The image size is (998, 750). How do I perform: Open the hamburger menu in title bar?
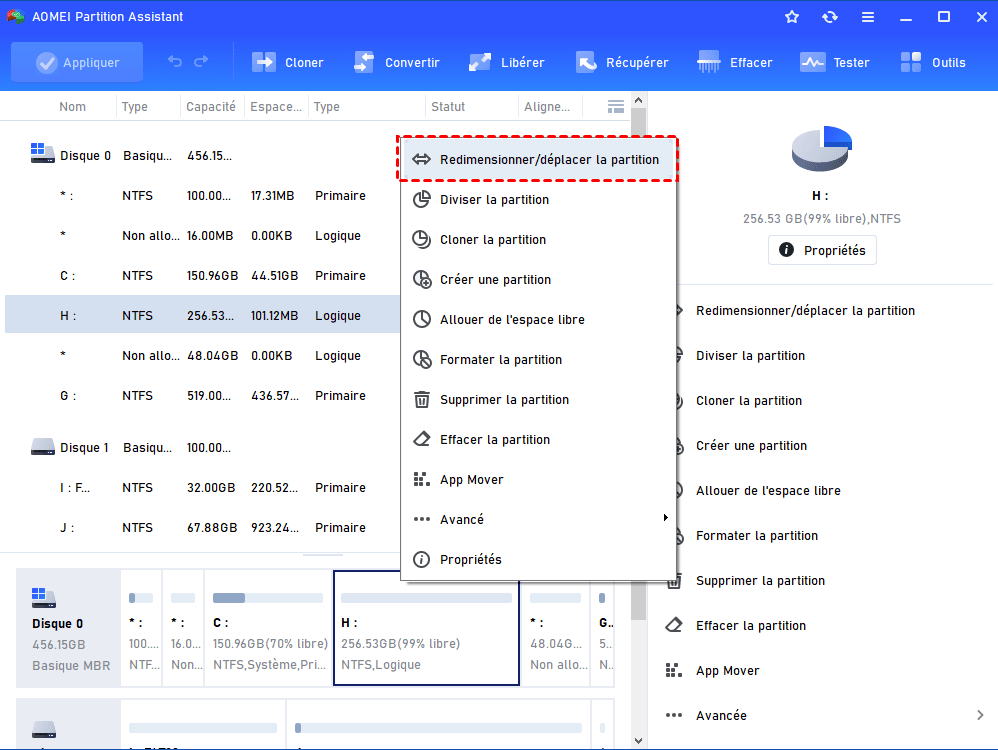click(867, 17)
